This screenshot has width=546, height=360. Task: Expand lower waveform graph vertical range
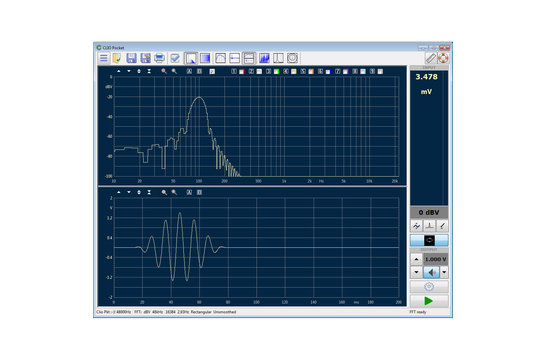[x=139, y=192]
